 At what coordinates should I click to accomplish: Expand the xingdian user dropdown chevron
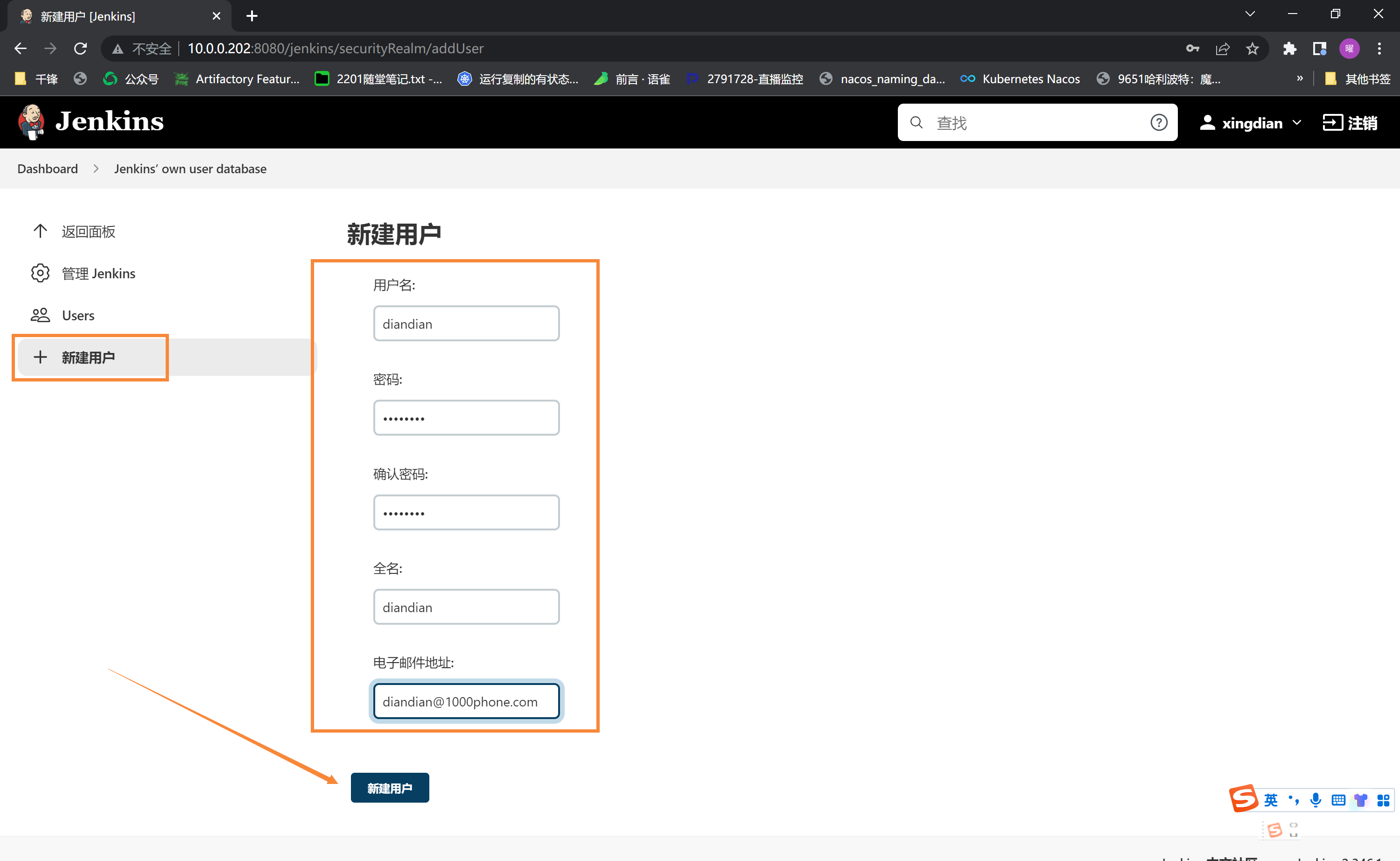(1297, 122)
